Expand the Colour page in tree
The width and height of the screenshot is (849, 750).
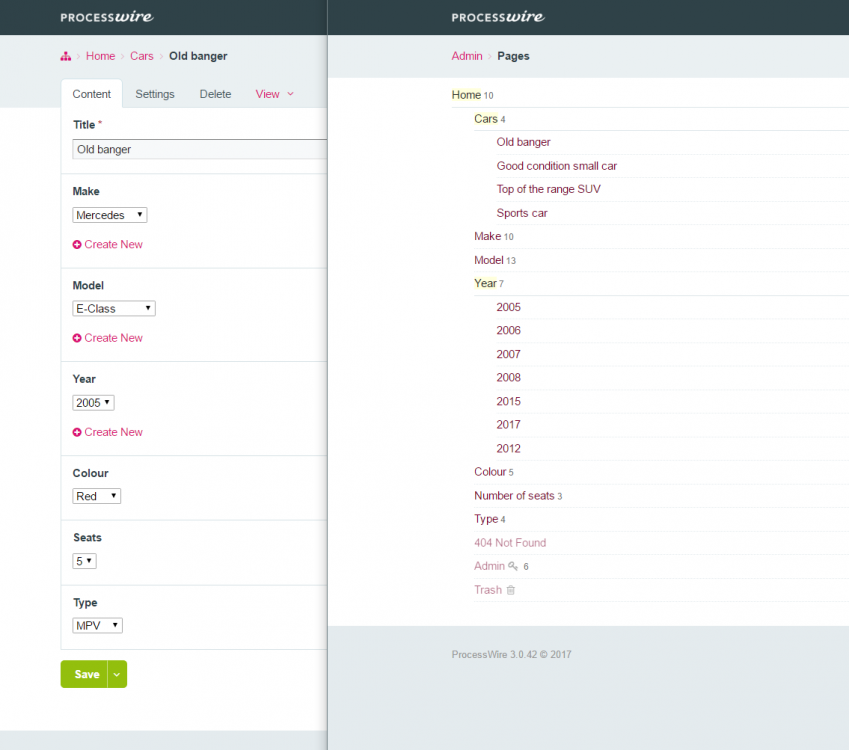tap(490, 472)
